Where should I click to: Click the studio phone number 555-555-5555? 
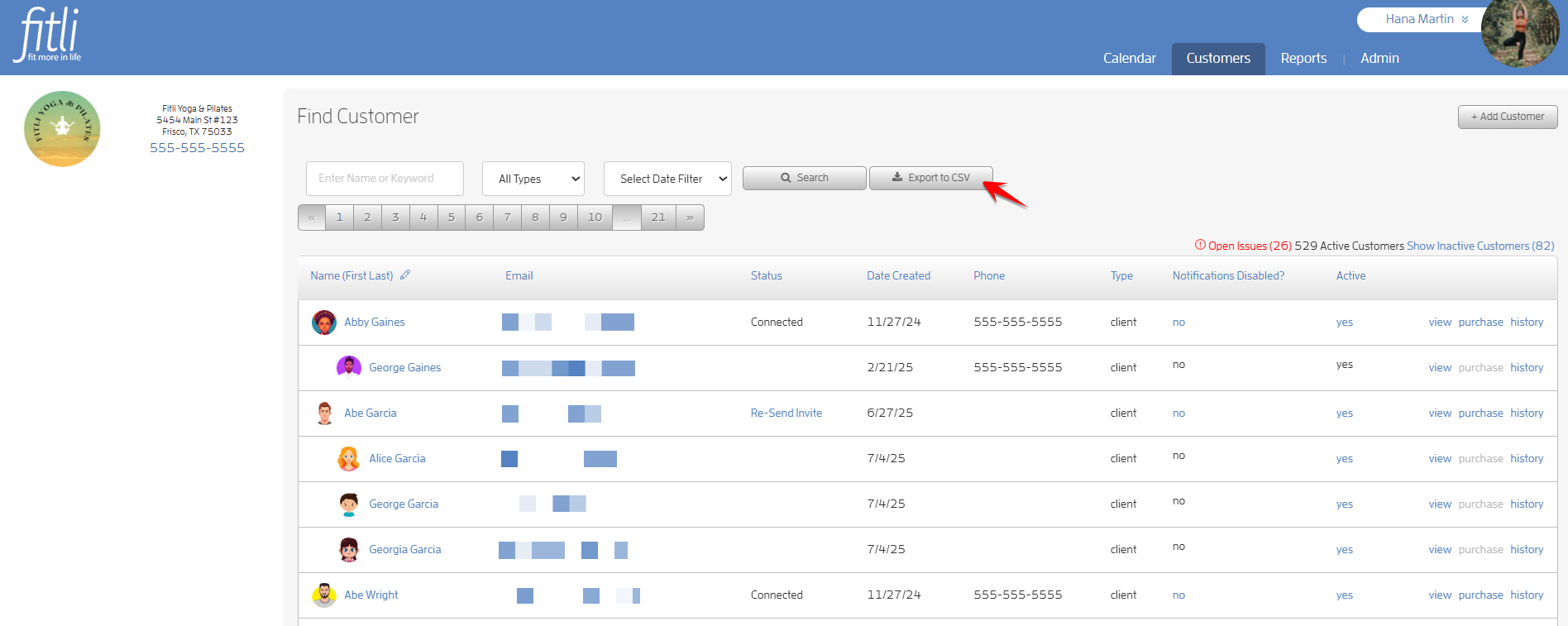(197, 148)
